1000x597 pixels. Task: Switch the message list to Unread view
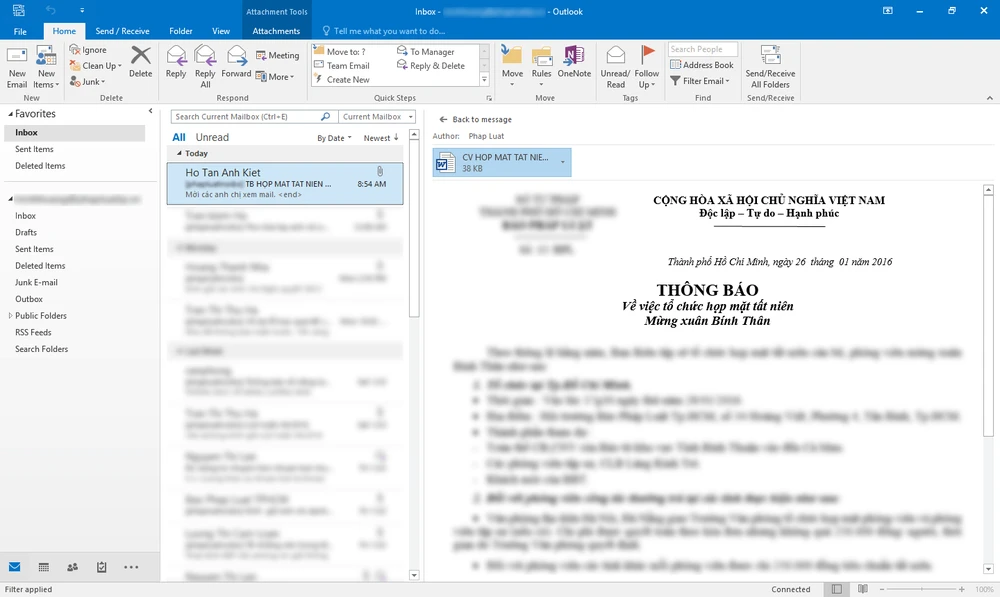211,137
